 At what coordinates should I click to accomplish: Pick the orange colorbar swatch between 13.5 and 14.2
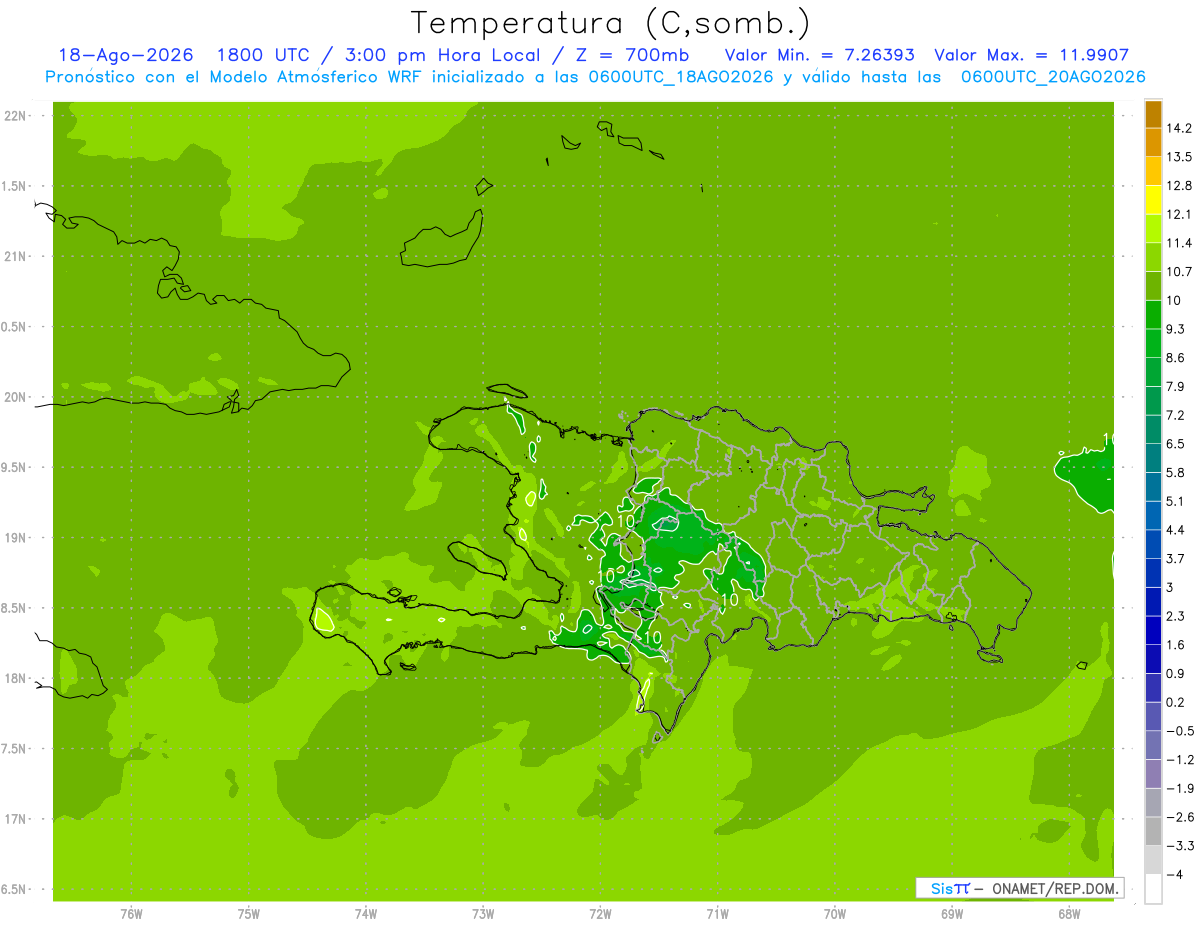(1153, 143)
